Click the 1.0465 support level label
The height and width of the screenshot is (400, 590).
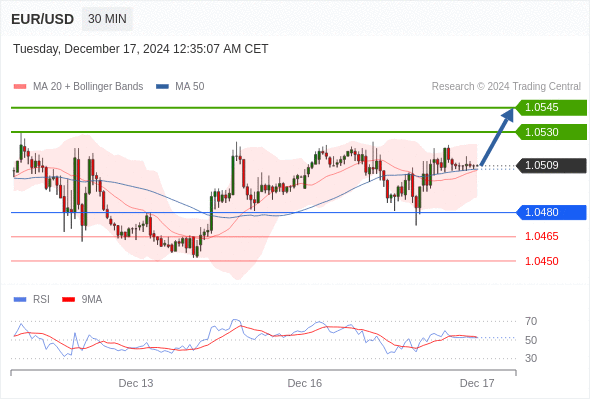[x=541, y=237]
